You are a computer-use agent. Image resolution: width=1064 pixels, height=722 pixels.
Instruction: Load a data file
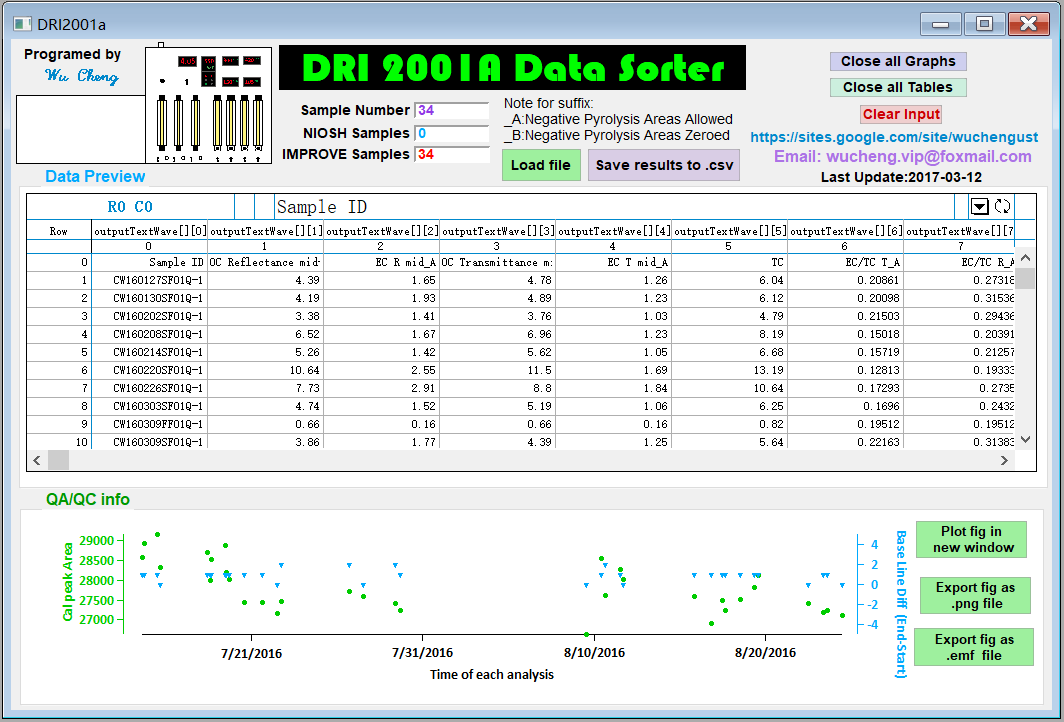(541, 165)
